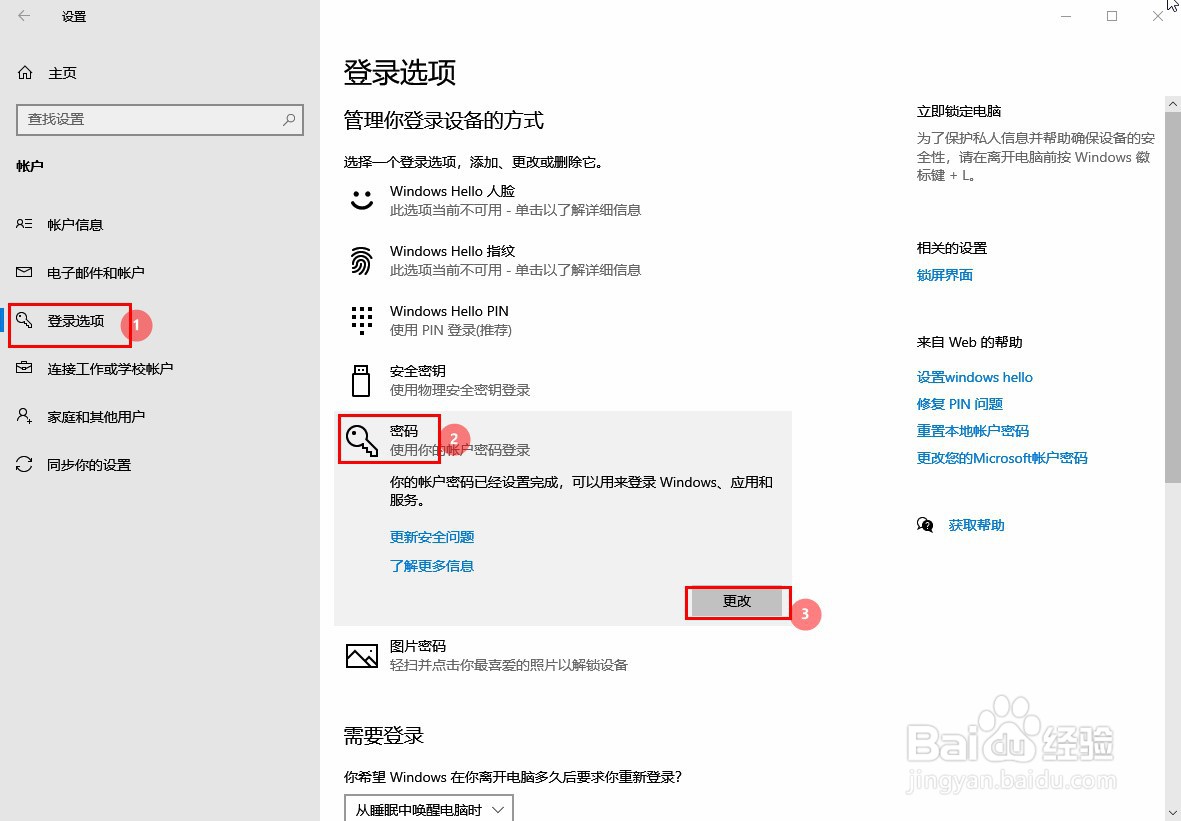Click the Windows Hello PIN keypad icon
This screenshot has height=821, width=1181.
click(x=362, y=320)
